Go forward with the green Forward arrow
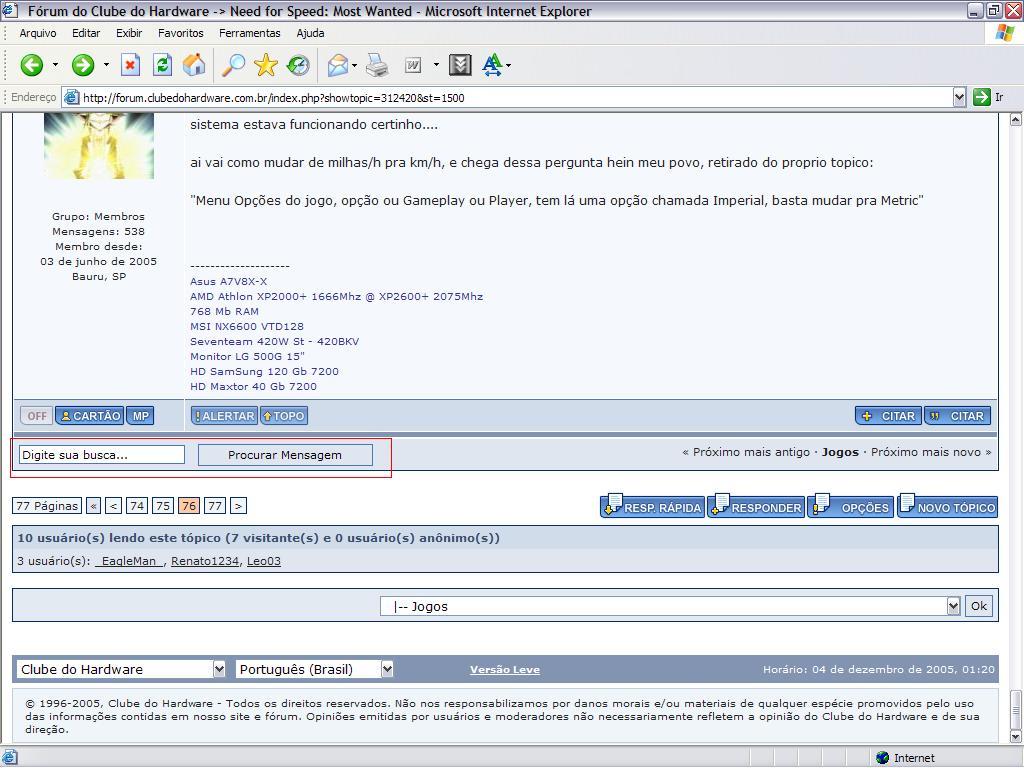 83,65
